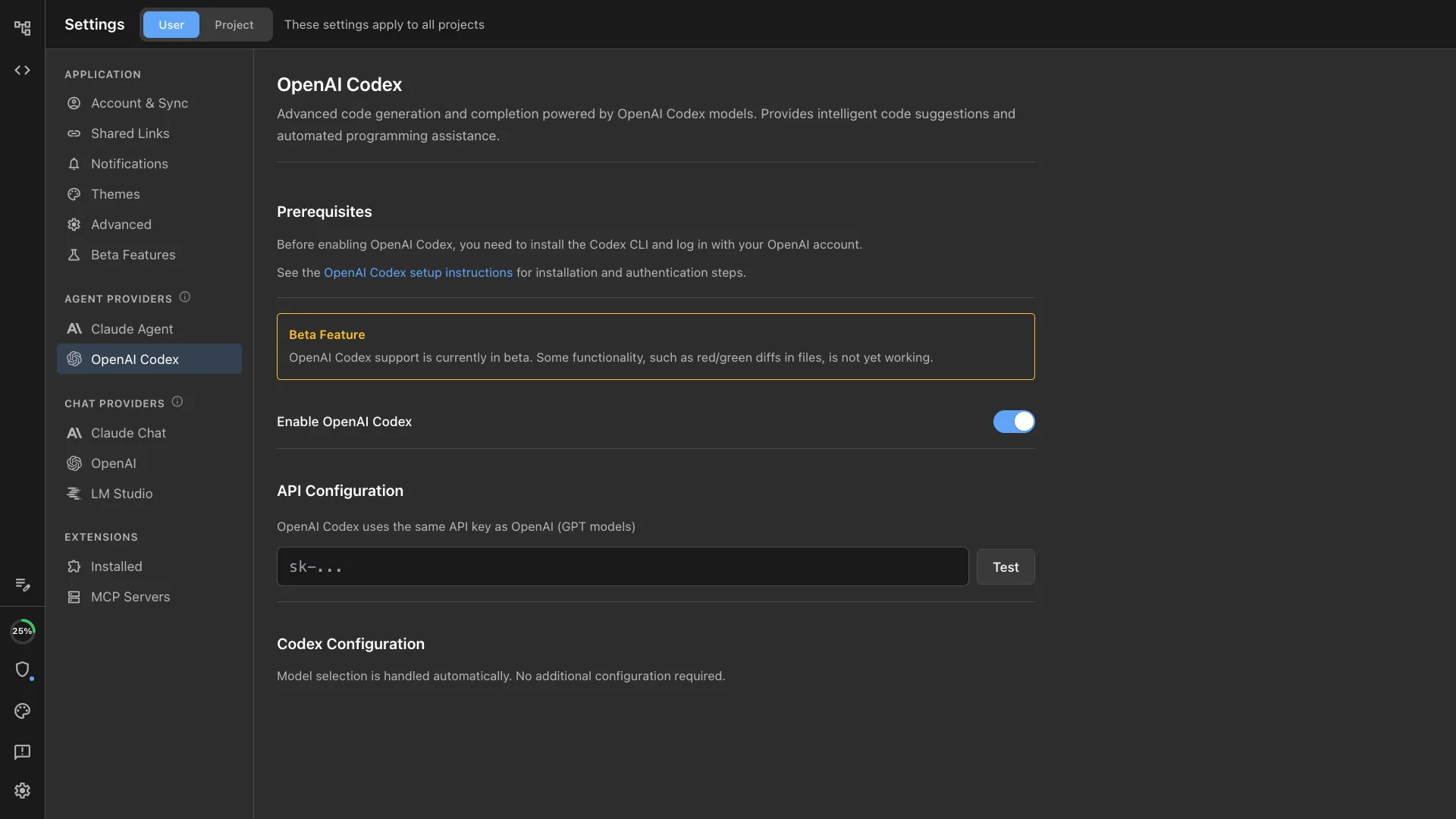Click the edit list icon in left rail
Viewport: 1456px width, 819px height.
[22, 585]
